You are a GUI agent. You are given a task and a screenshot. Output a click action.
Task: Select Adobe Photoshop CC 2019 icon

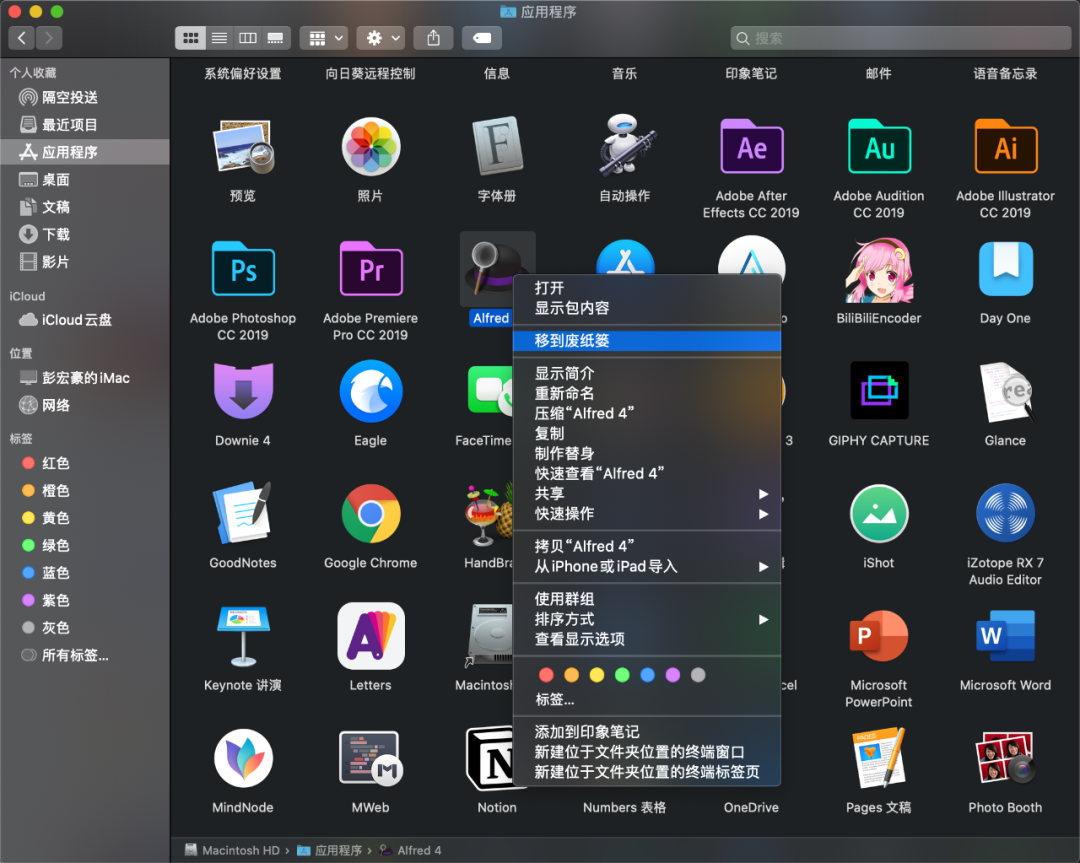pyautogui.click(x=243, y=269)
